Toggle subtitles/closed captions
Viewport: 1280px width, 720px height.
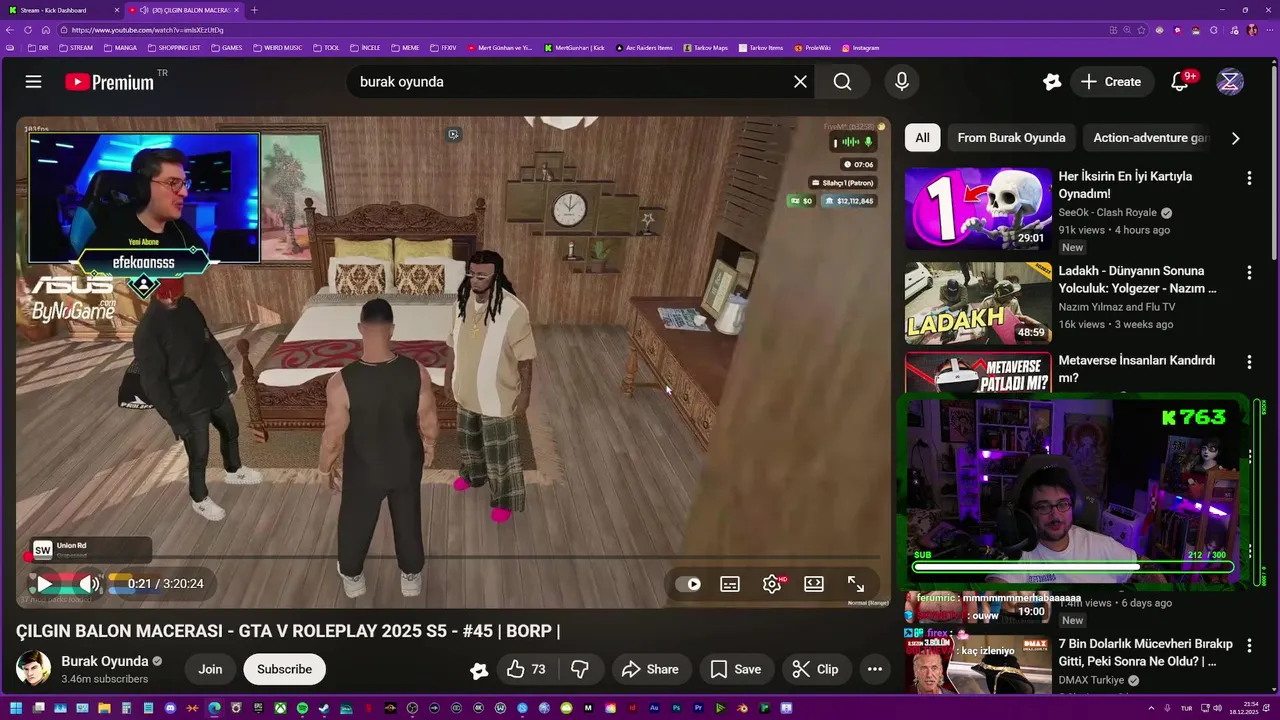click(730, 584)
